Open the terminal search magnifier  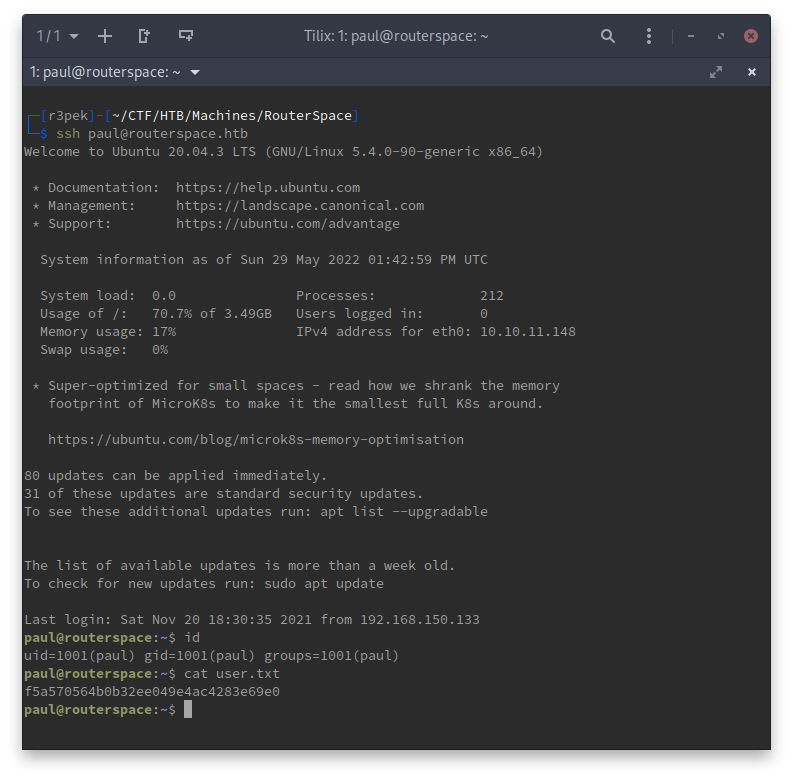pyautogui.click(x=608, y=36)
